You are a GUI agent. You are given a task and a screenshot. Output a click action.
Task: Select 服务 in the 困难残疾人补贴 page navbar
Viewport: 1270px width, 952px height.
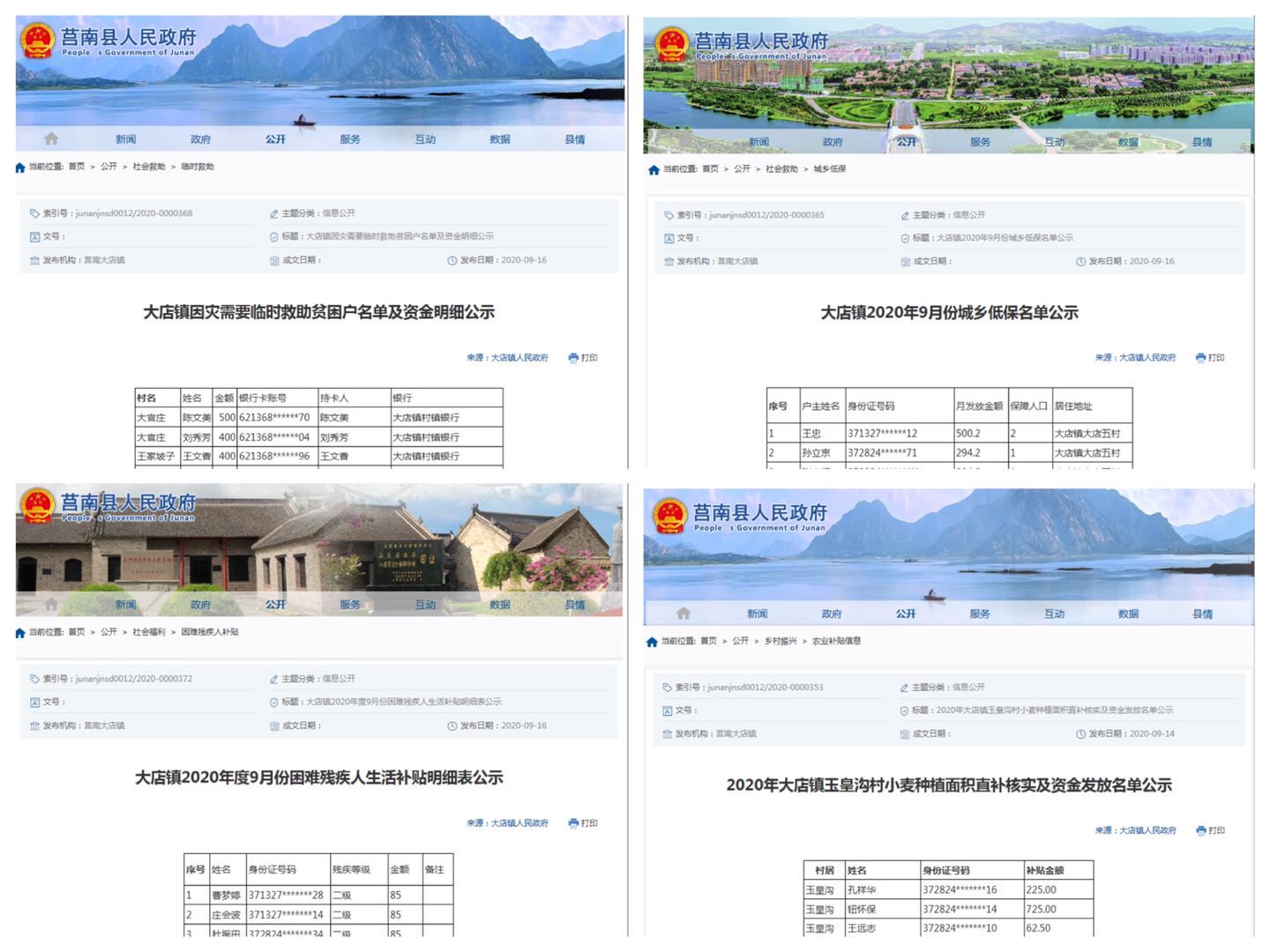point(350,605)
